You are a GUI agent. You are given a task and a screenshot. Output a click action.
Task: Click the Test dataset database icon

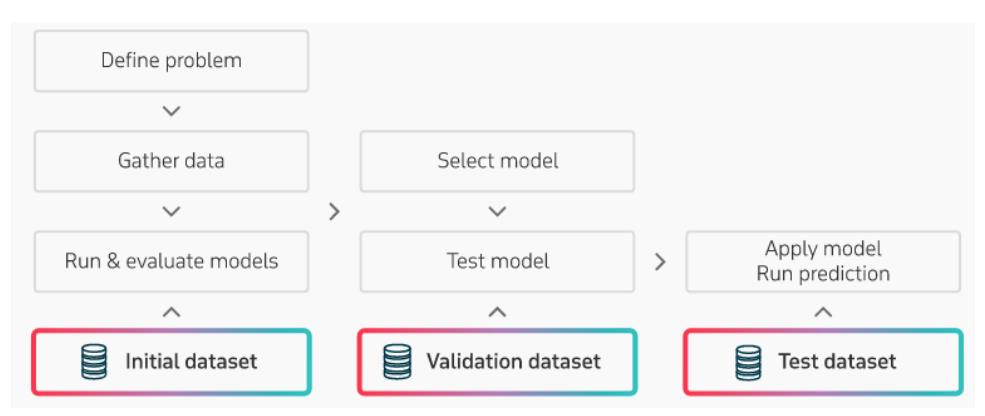pos(749,362)
